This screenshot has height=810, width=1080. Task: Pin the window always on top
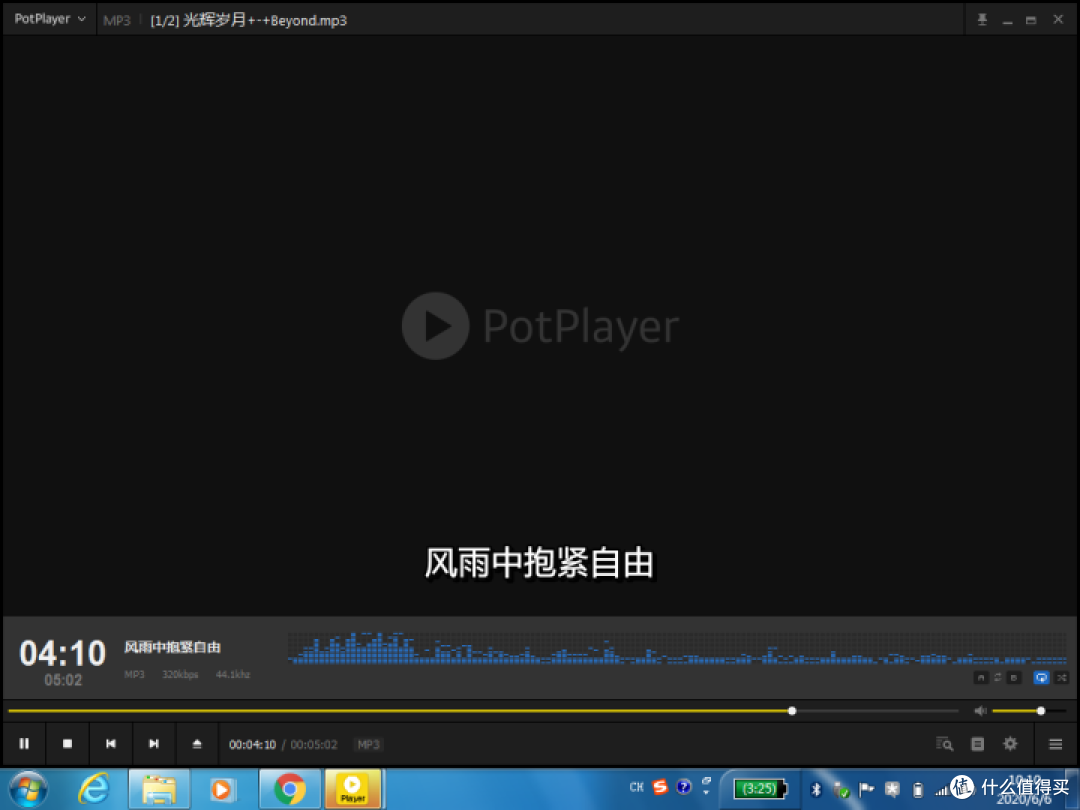point(982,20)
